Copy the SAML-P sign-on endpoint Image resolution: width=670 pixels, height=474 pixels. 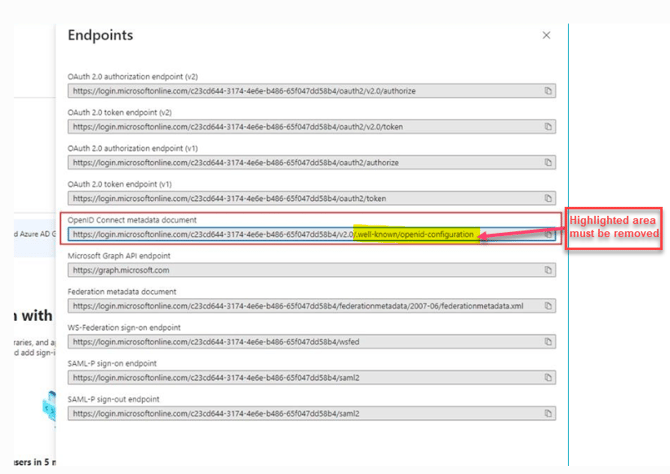[x=548, y=378]
